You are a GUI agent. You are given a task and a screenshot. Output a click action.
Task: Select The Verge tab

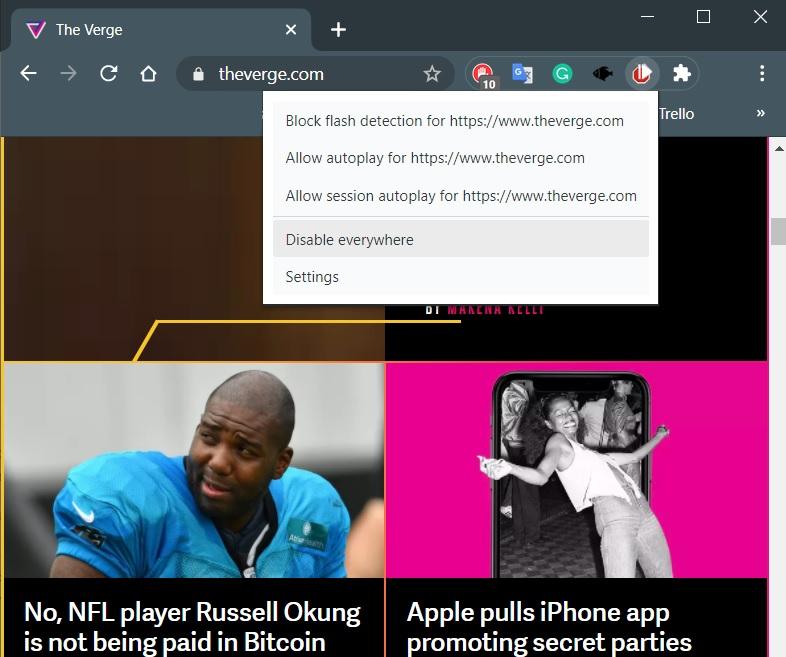pyautogui.click(x=160, y=30)
